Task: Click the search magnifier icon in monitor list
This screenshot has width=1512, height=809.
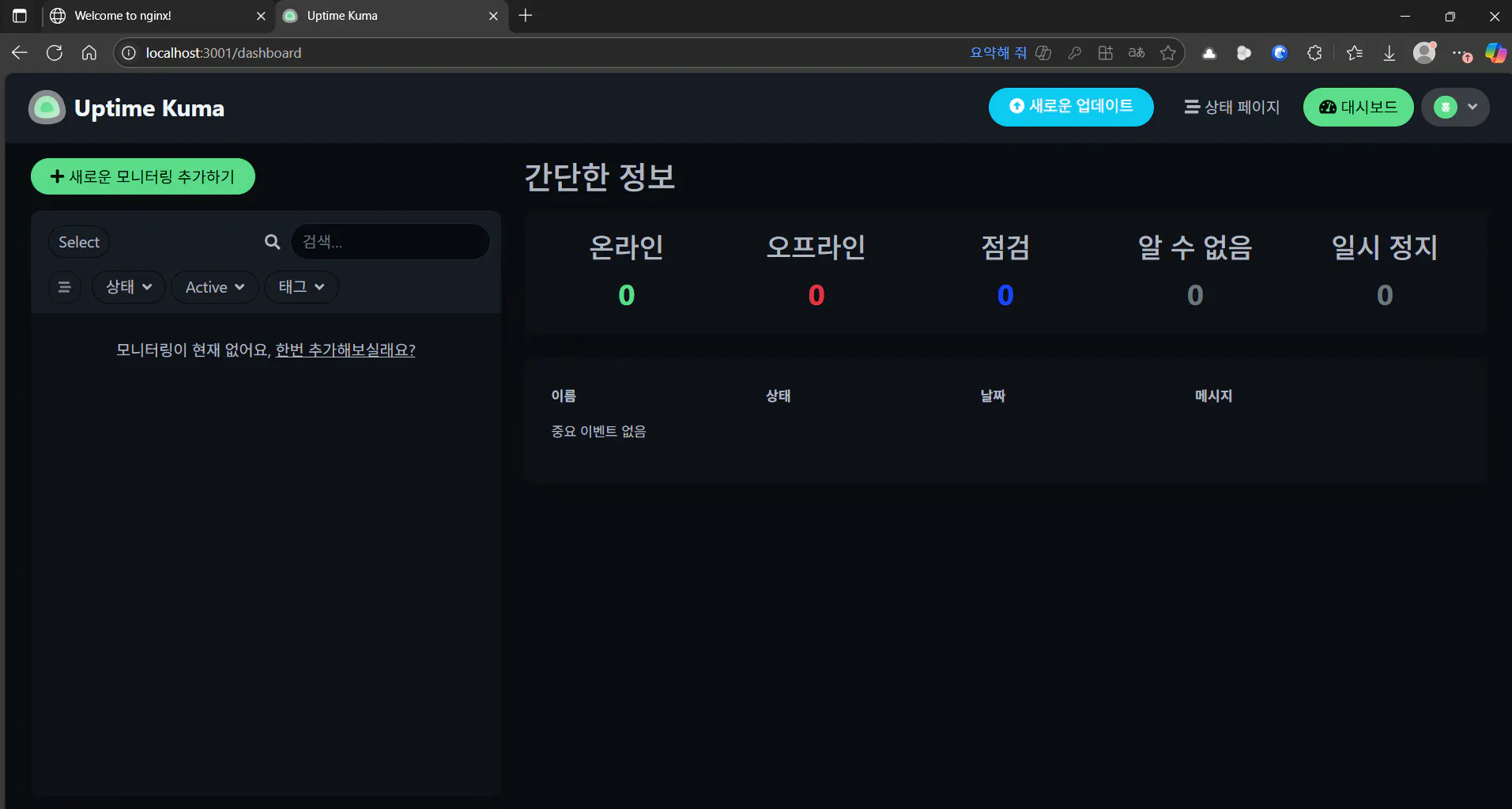Action: pos(272,242)
